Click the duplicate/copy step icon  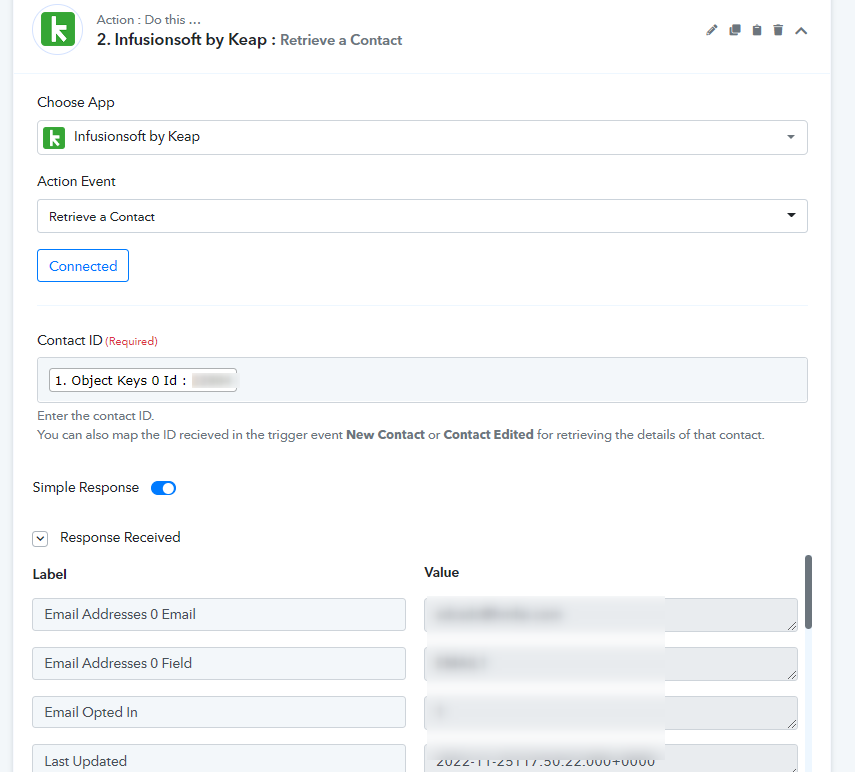734,30
